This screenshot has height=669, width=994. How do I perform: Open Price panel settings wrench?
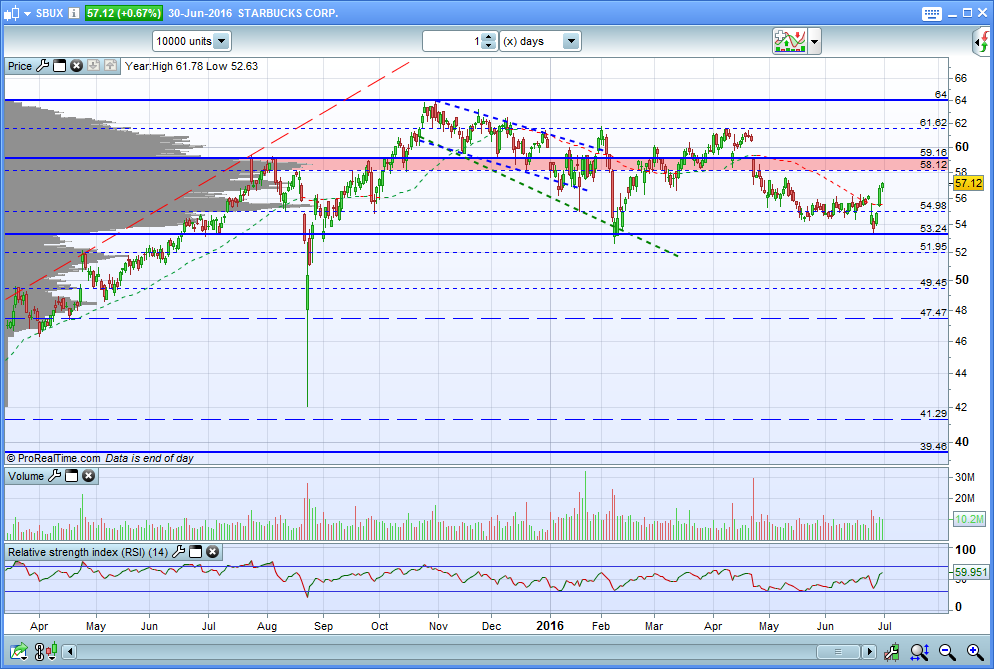(42, 65)
